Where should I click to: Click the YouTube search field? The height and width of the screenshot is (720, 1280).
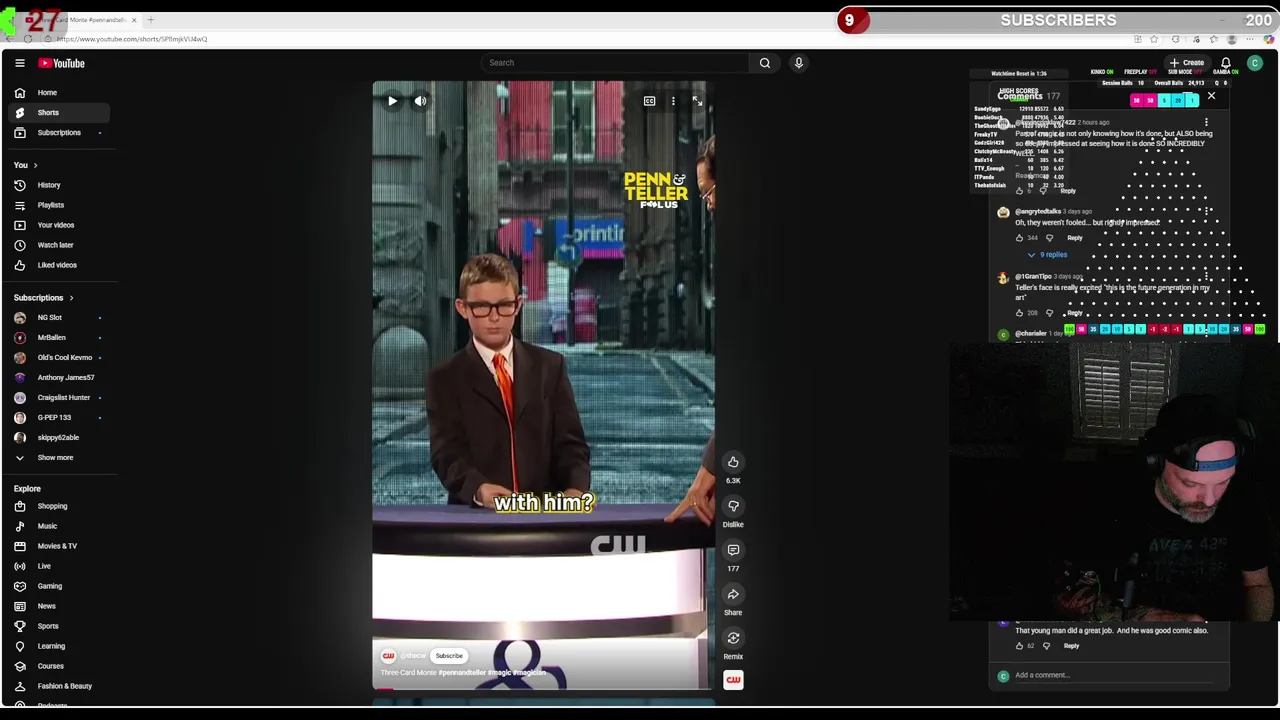point(615,63)
